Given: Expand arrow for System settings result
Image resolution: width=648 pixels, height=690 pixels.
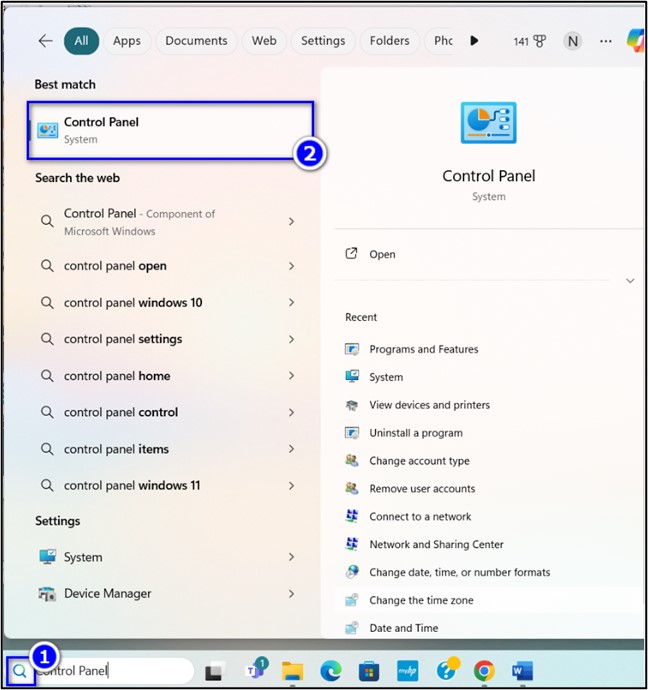Looking at the screenshot, I should click(291, 557).
